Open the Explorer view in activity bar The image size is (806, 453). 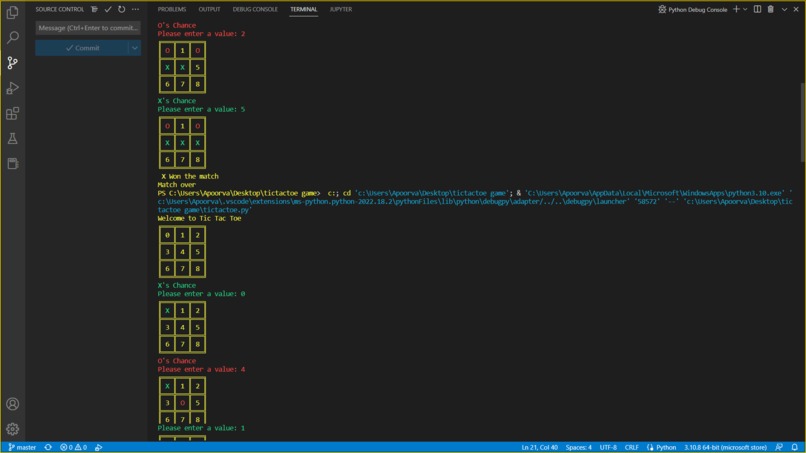tap(12, 12)
